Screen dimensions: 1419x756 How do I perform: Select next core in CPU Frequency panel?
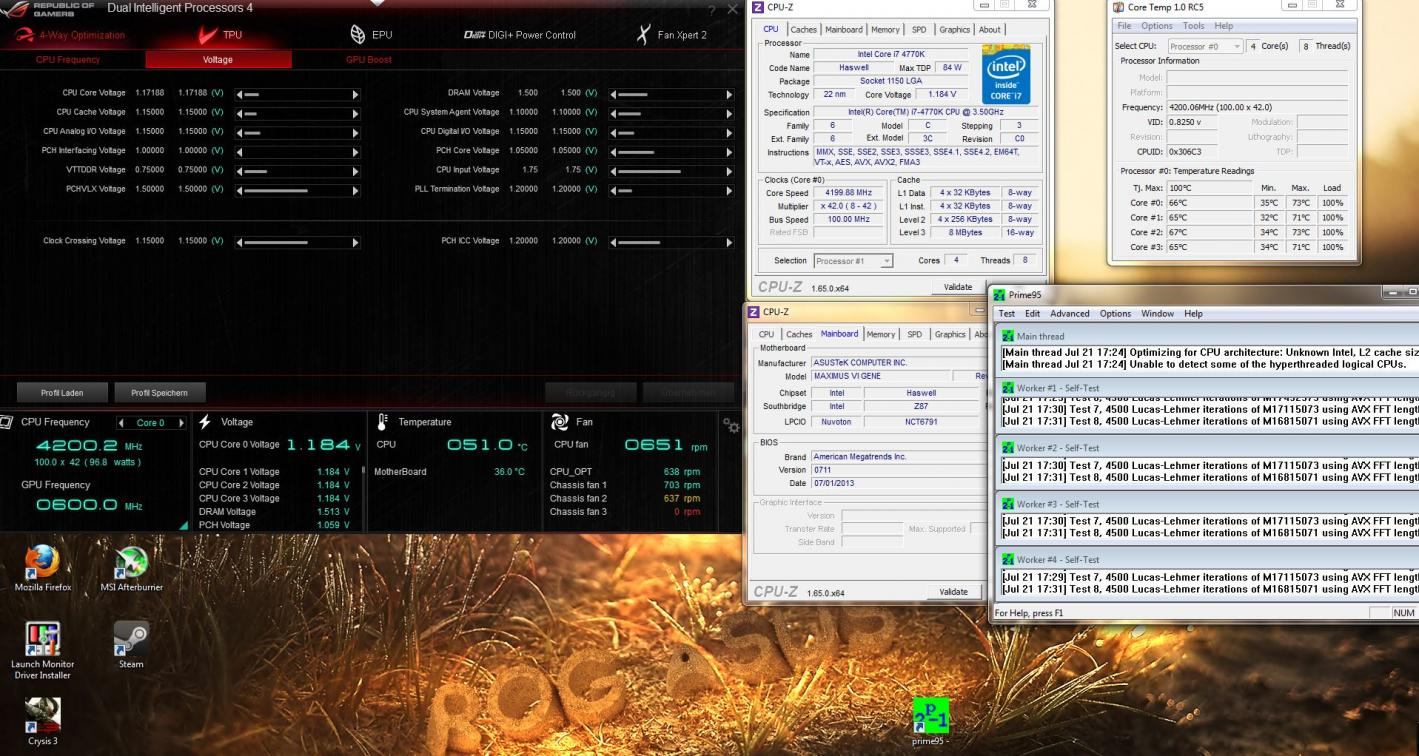pos(182,423)
